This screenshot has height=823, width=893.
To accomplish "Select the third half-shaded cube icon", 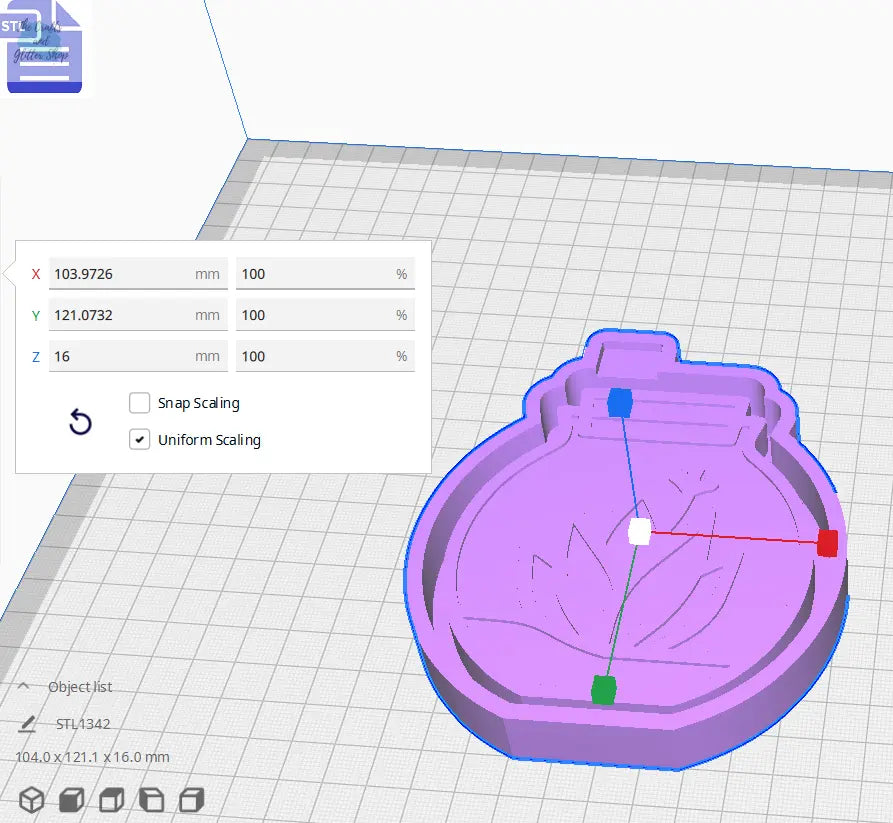I will (x=109, y=799).
